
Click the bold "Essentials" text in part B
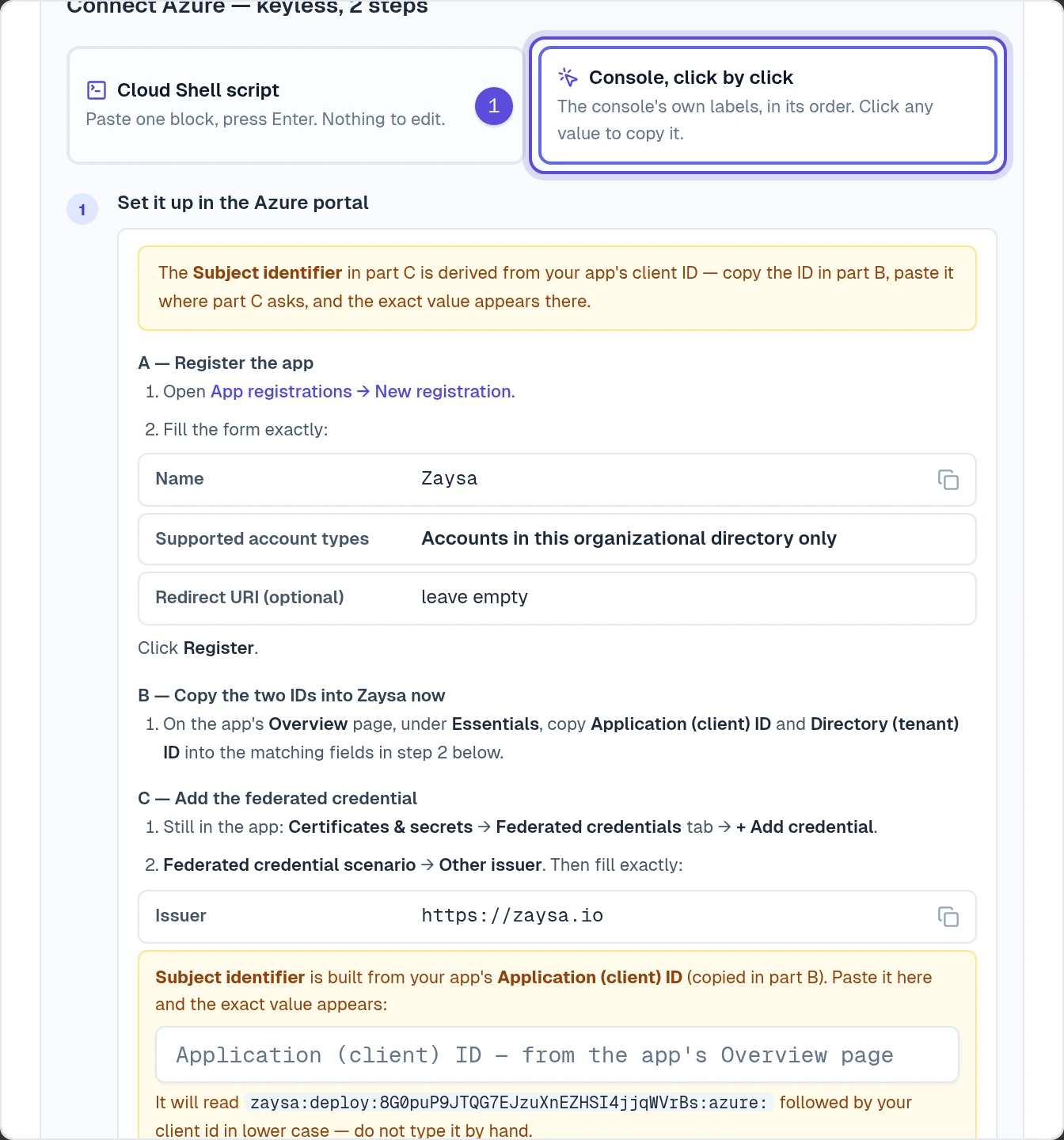click(496, 724)
